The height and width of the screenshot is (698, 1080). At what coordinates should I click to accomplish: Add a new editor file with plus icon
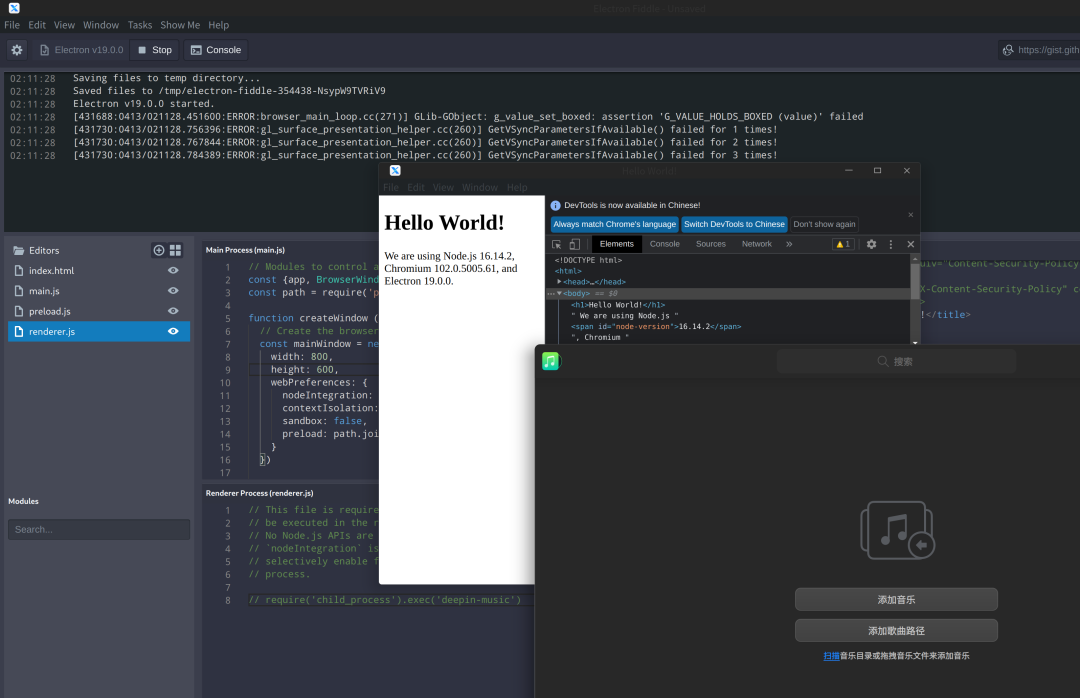pyautogui.click(x=158, y=250)
